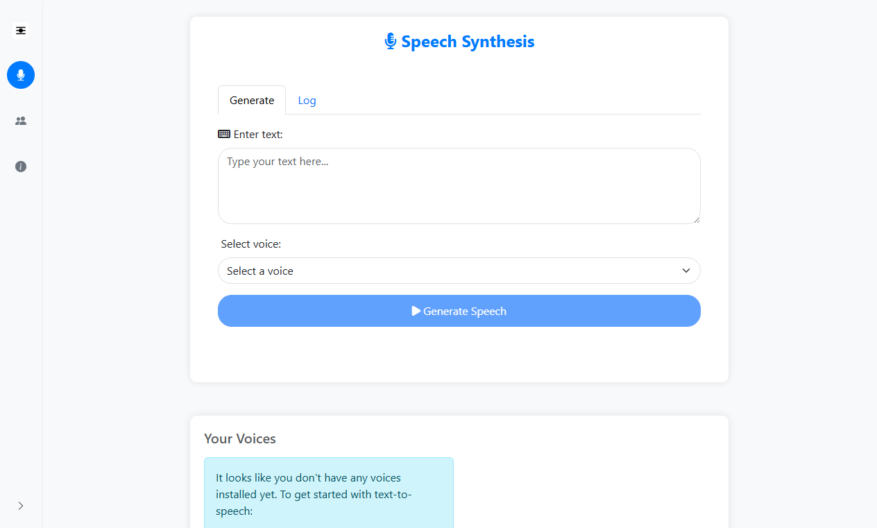Image resolution: width=877 pixels, height=528 pixels.
Task: Click the Generate Speech button
Action: (459, 311)
